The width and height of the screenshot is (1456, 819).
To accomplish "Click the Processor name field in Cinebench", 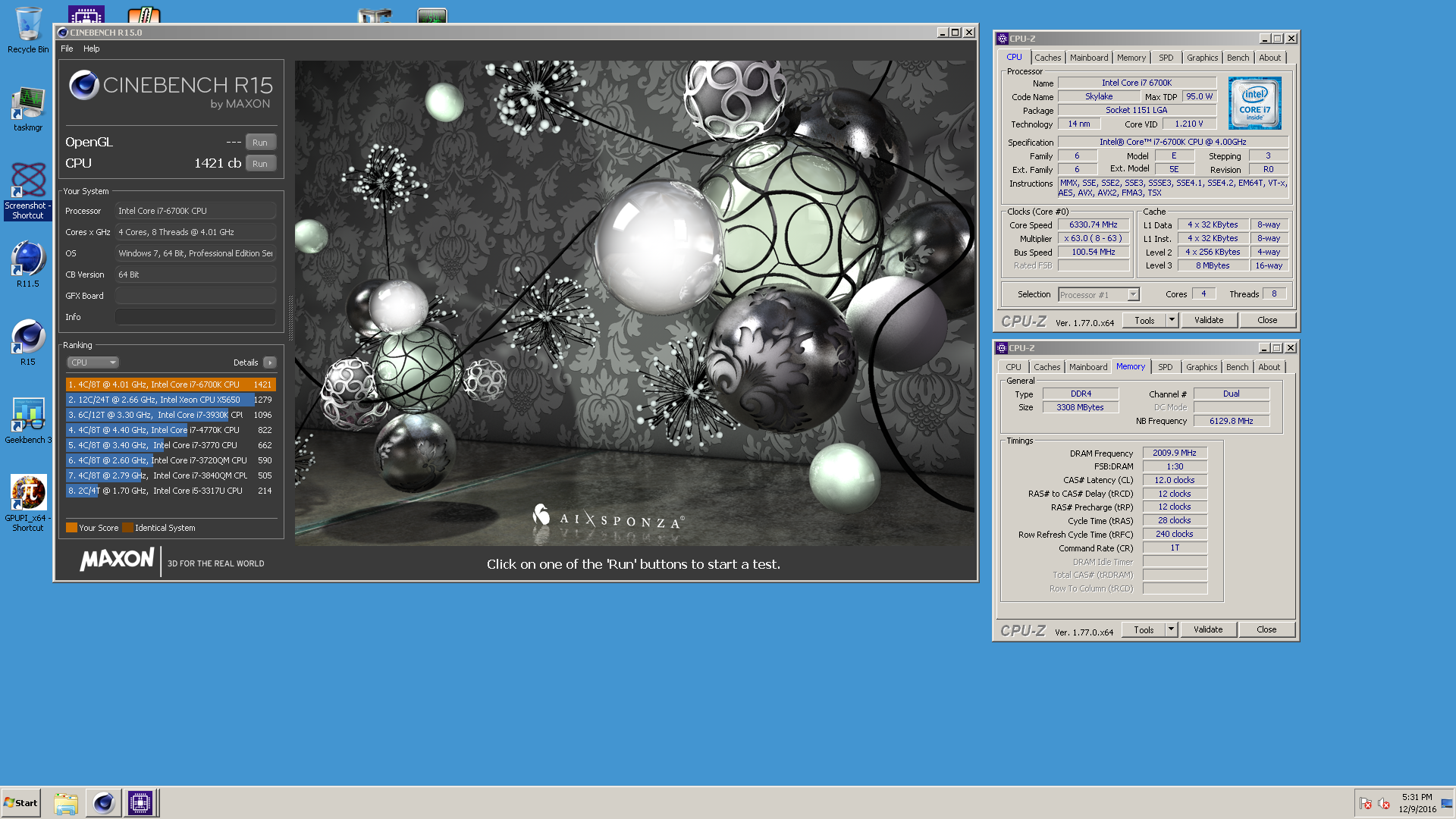I will coord(196,211).
